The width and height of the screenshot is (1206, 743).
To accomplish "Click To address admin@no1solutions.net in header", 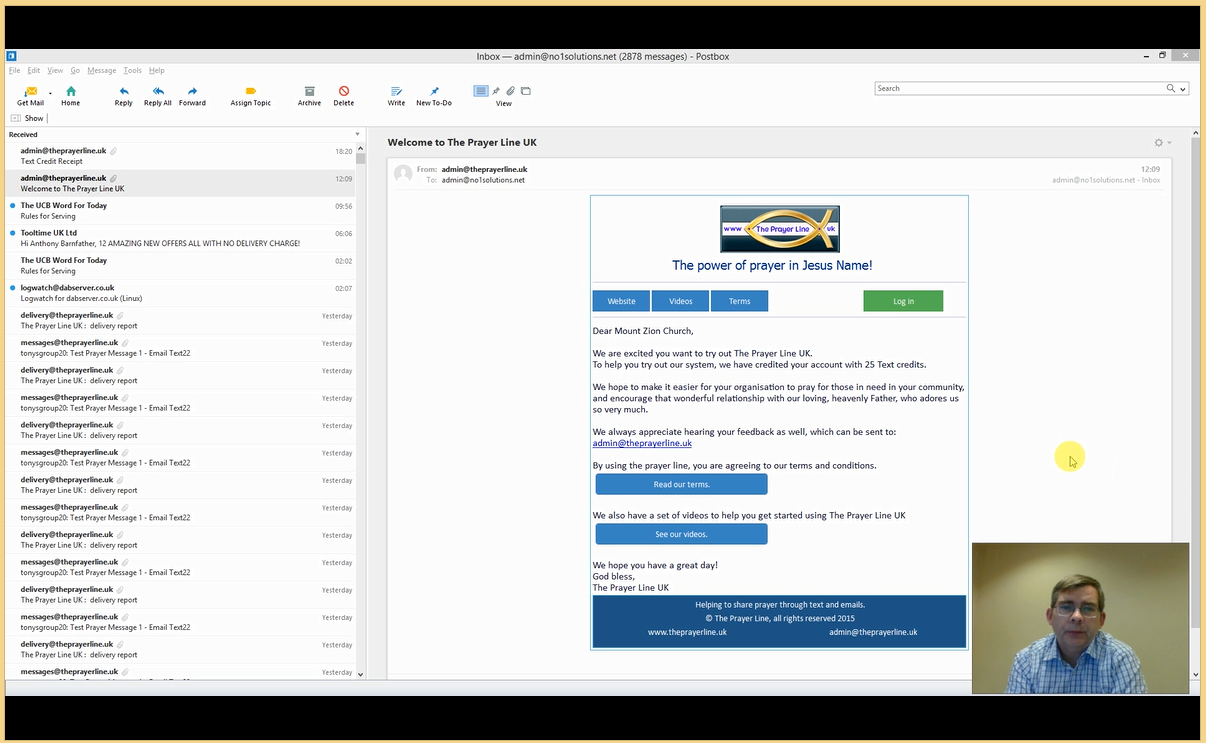I will click(483, 180).
